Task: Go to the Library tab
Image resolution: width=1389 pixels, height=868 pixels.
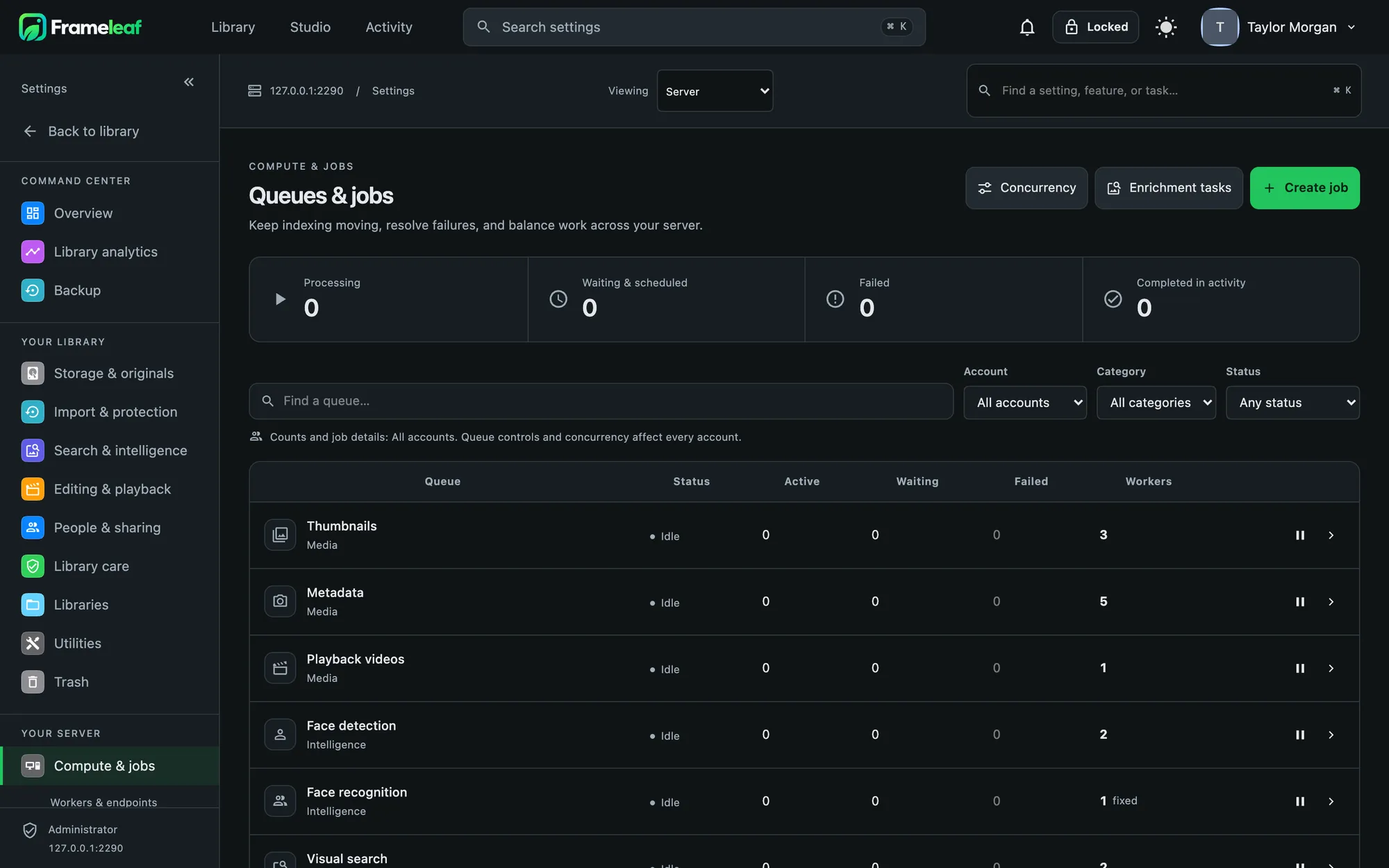Action: point(233,27)
